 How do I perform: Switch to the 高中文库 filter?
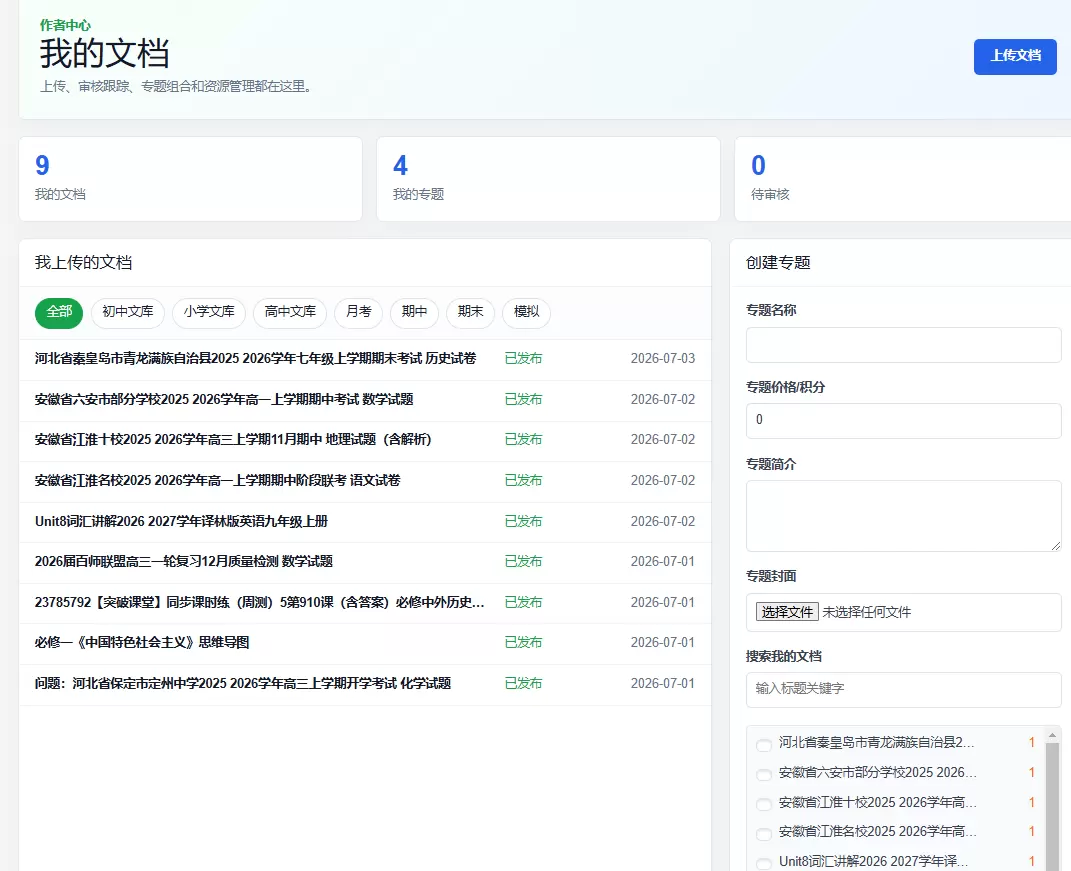point(290,313)
